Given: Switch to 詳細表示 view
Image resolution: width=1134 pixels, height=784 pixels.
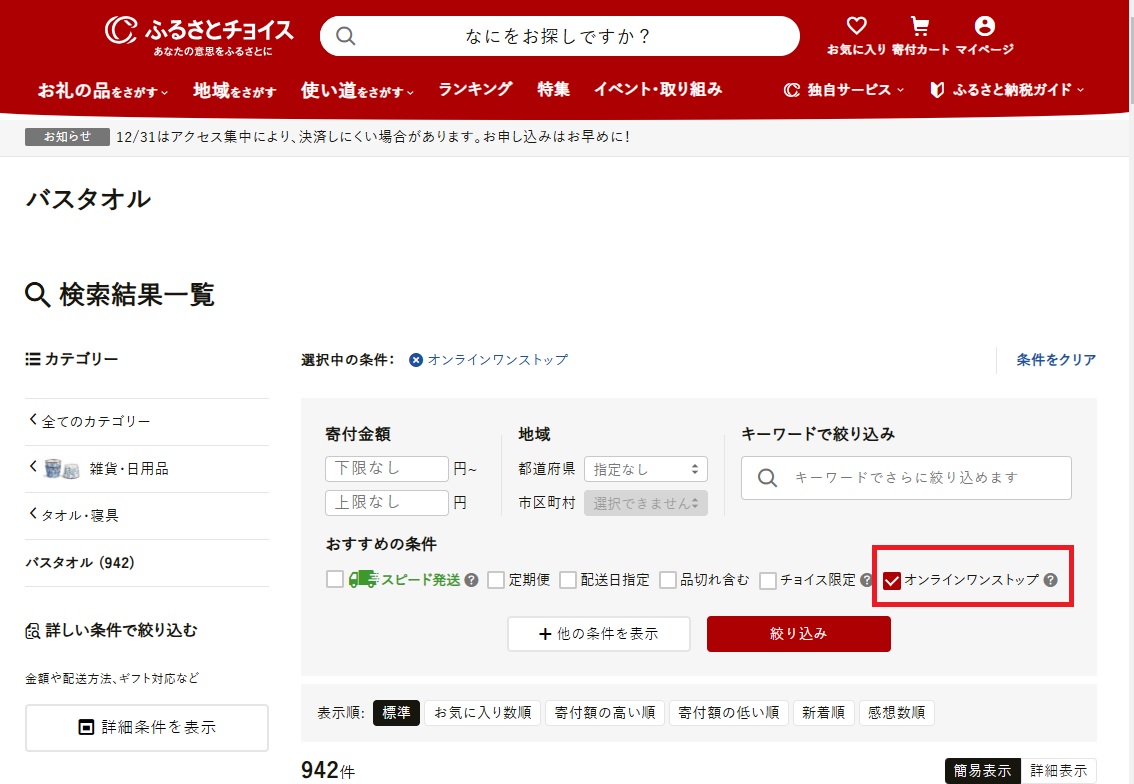Looking at the screenshot, I should click(x=1059, y=770).
